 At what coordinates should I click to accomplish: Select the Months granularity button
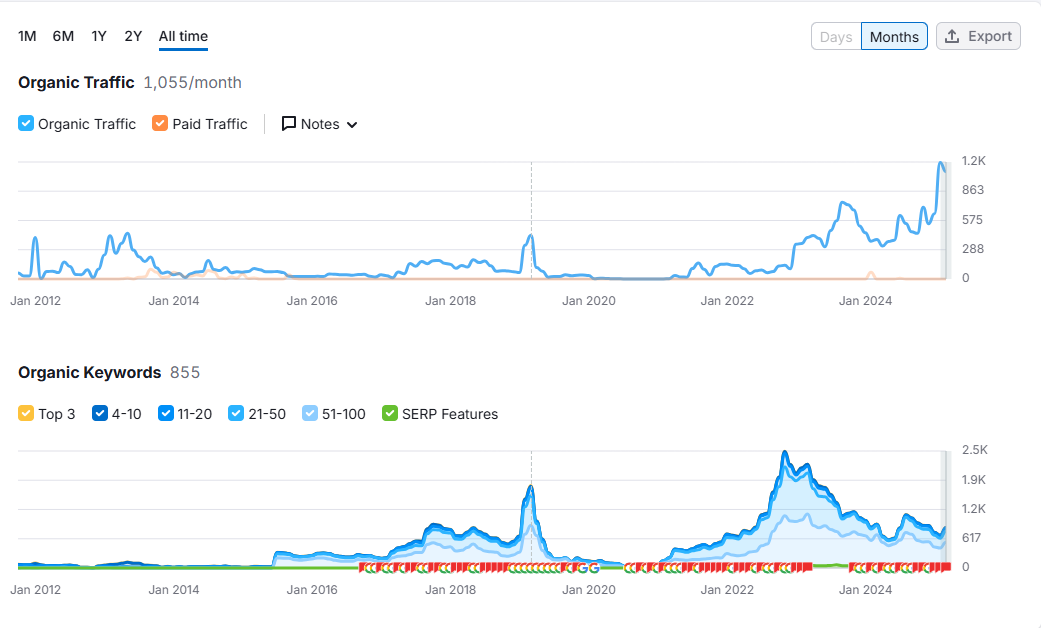tap(894, 37)
